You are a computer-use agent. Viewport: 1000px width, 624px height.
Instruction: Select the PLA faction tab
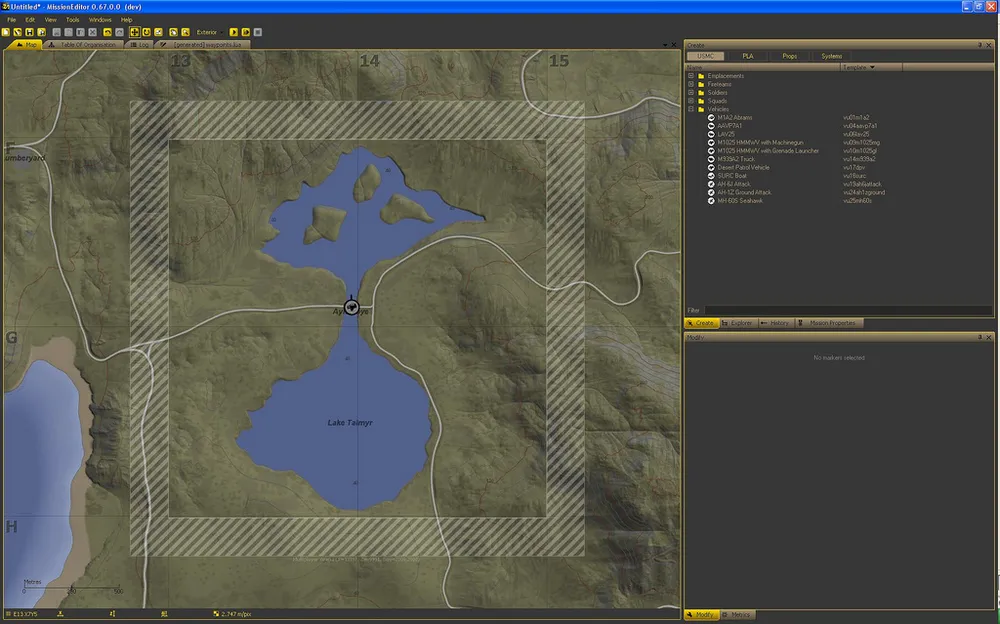click(747, 56)
